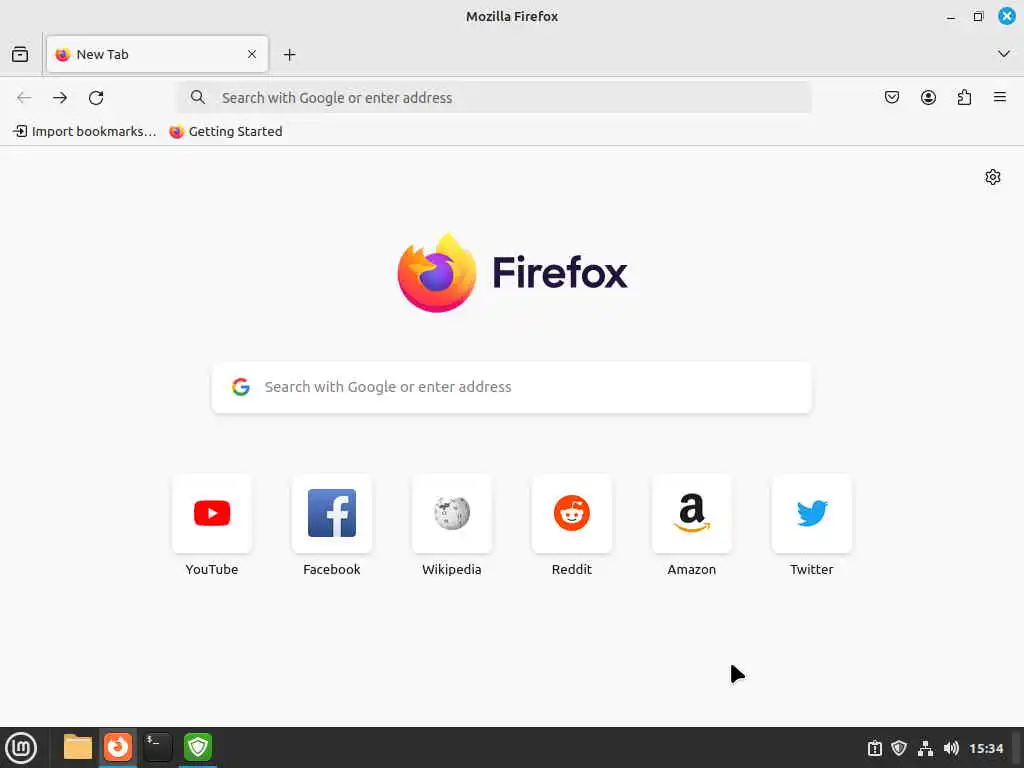Open the hamburger application menu

coord(1000,97)
